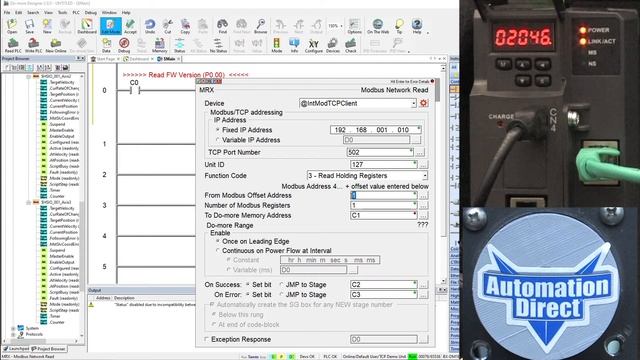The width and height of the screenshot is (640, 360).
Task: Open the File menu
Action: click(7, 13)
